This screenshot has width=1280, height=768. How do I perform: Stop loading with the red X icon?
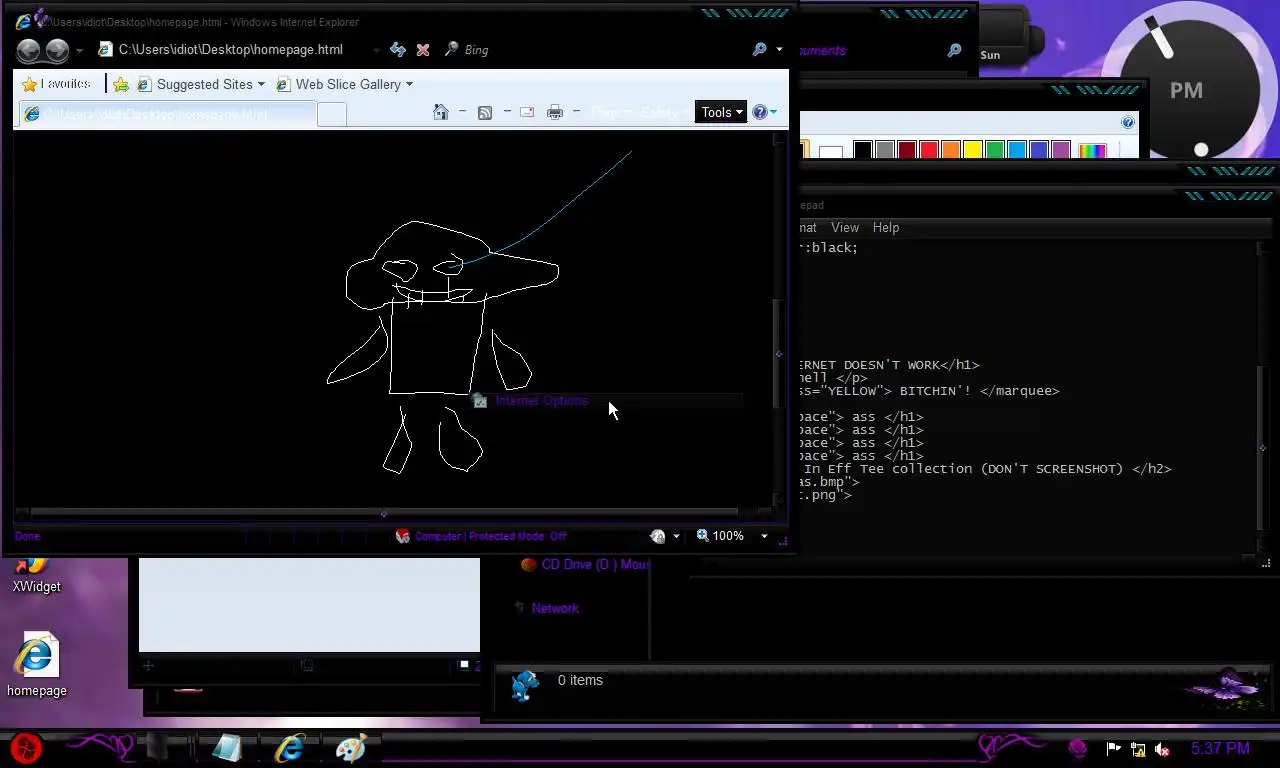(x=423, y=50)
